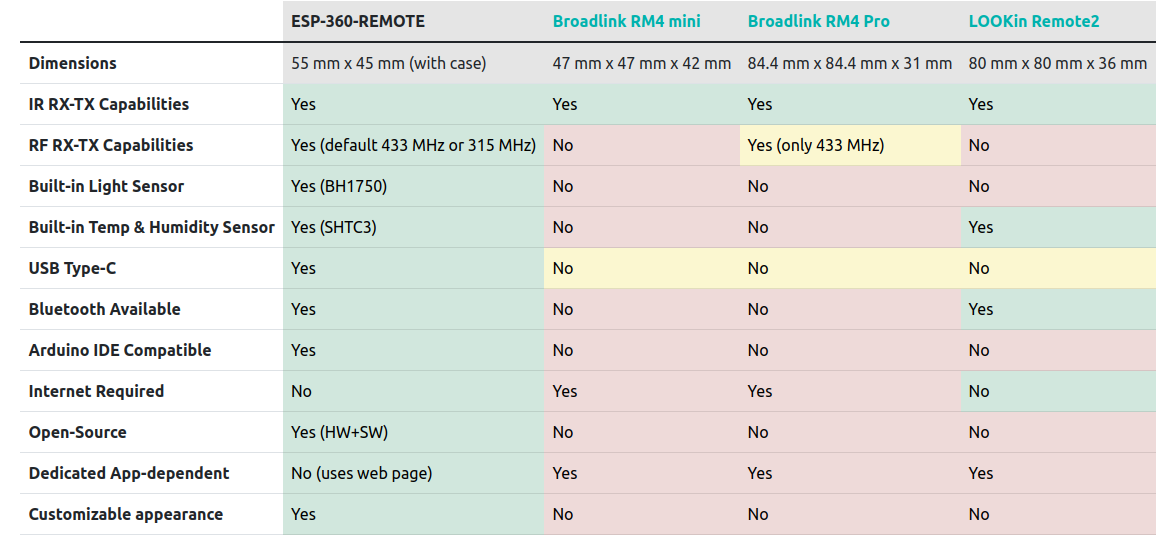
Task: Click the IR RX-TX Capabilities row label
Action: [109, 104]
